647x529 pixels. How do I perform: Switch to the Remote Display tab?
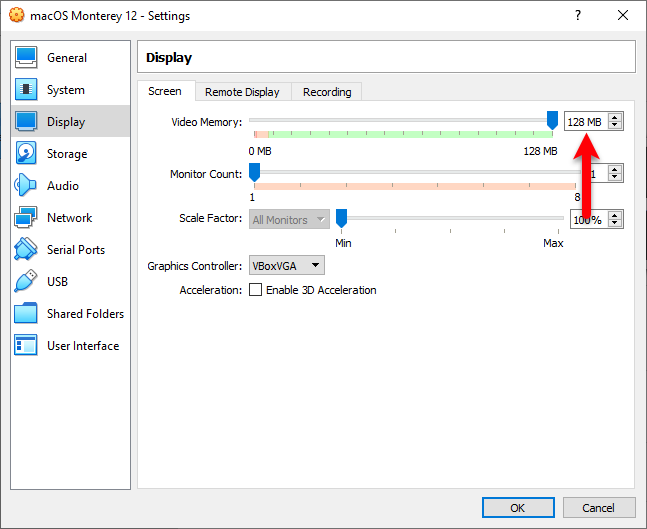click(x=242, y=92)
